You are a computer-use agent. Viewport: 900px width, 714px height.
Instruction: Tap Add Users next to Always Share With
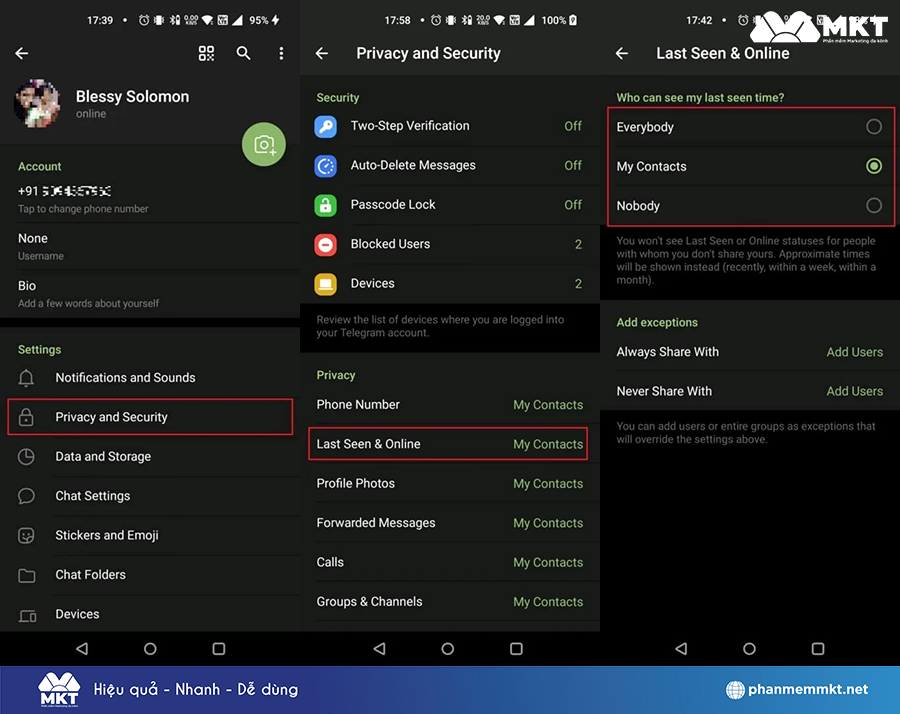tap(855, 352)
